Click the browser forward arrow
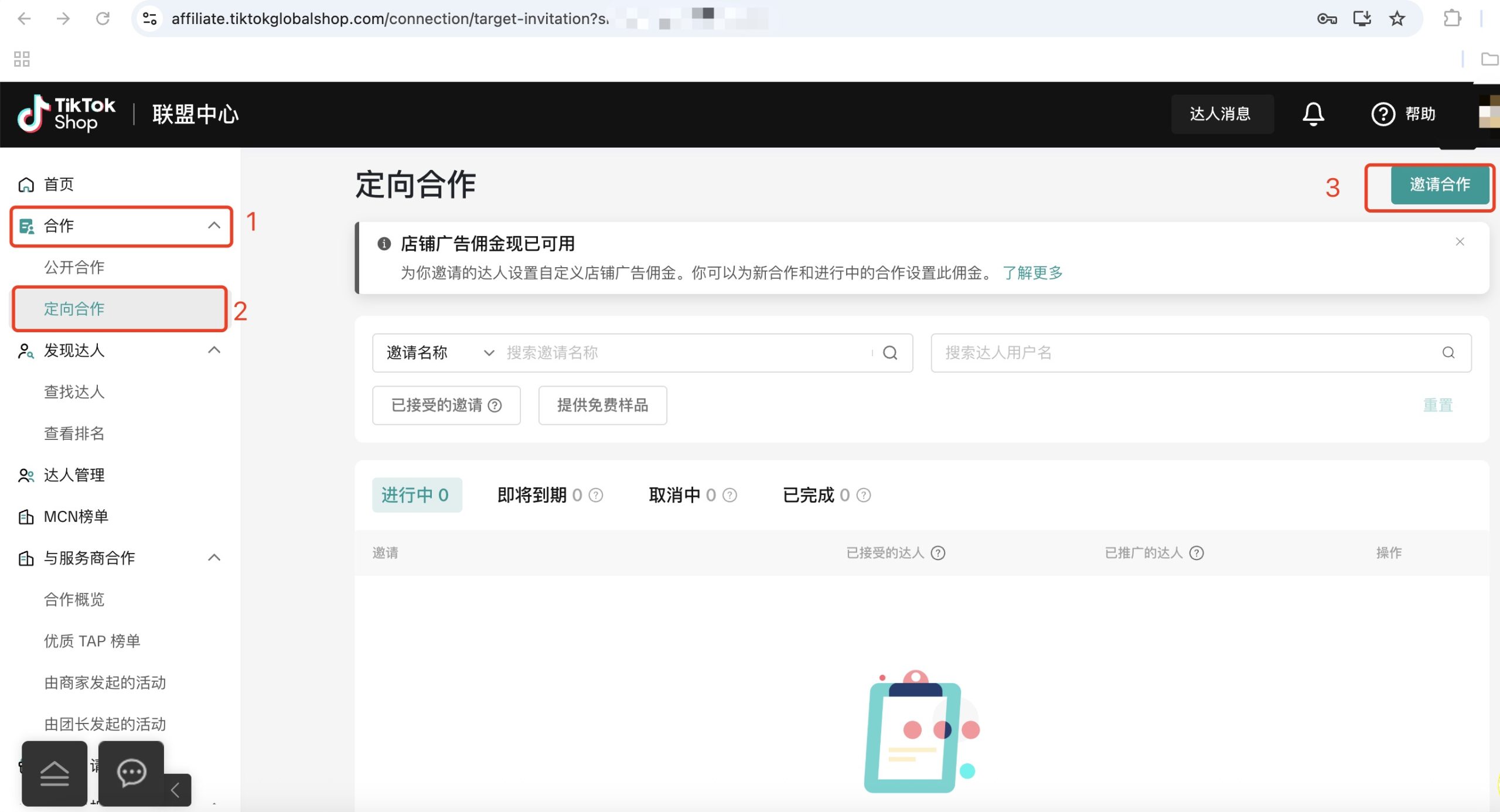 (x=63, y=19)
